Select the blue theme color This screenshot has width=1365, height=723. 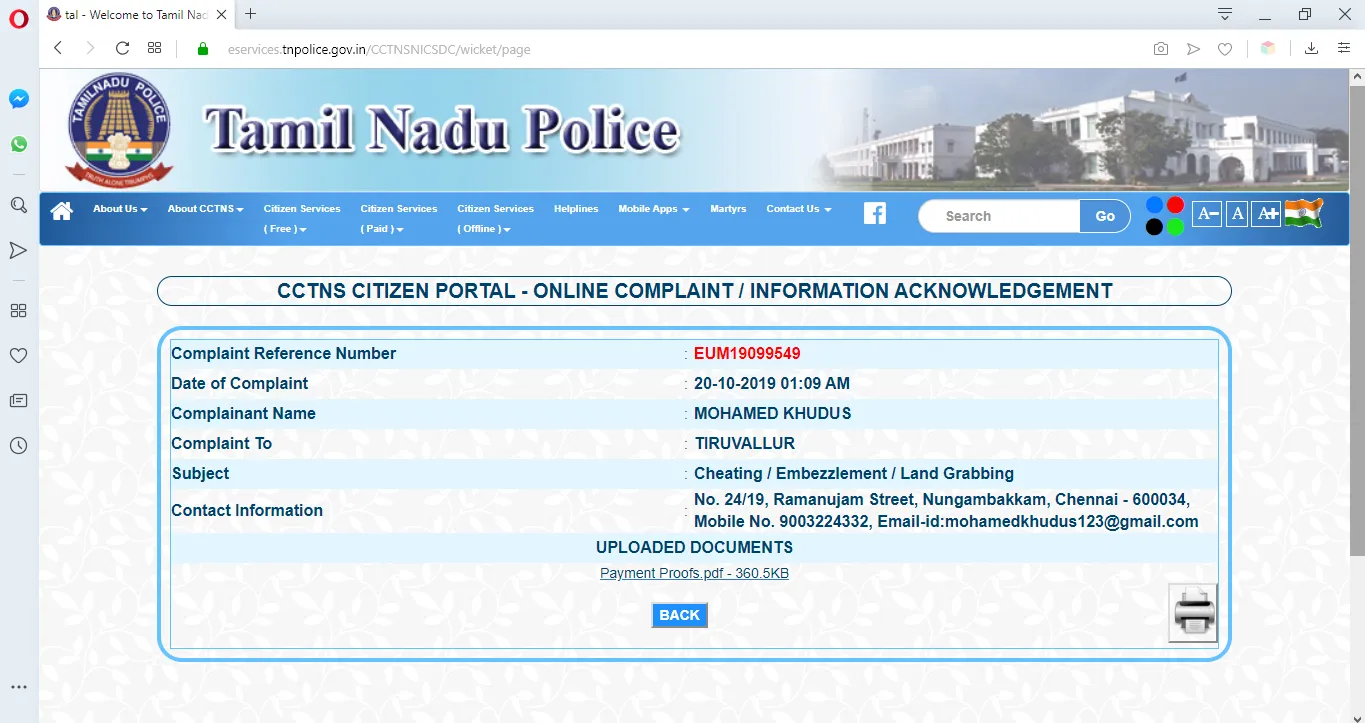[x=1154, y=205]
